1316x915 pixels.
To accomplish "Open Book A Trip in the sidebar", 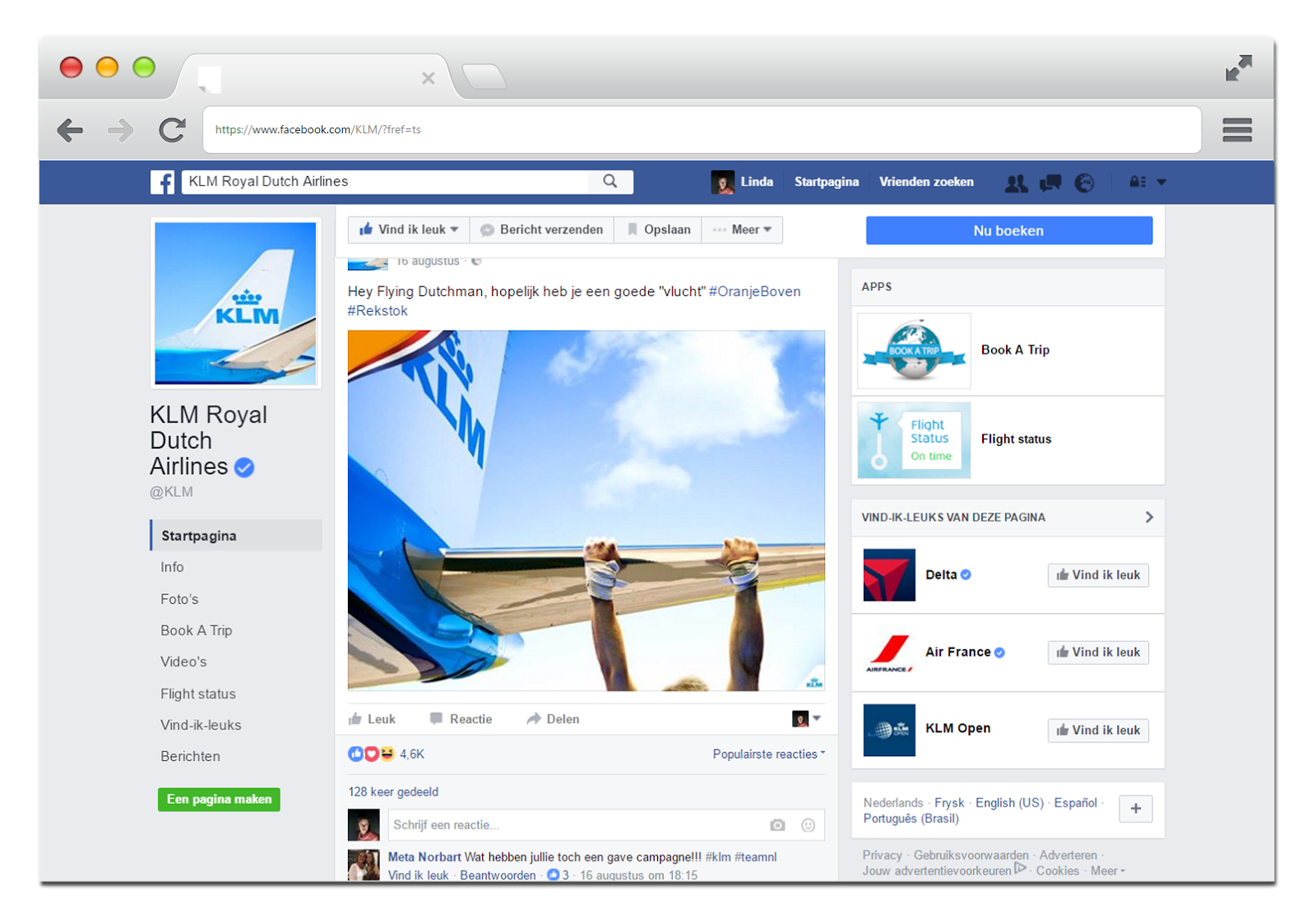I will point(196,630).
